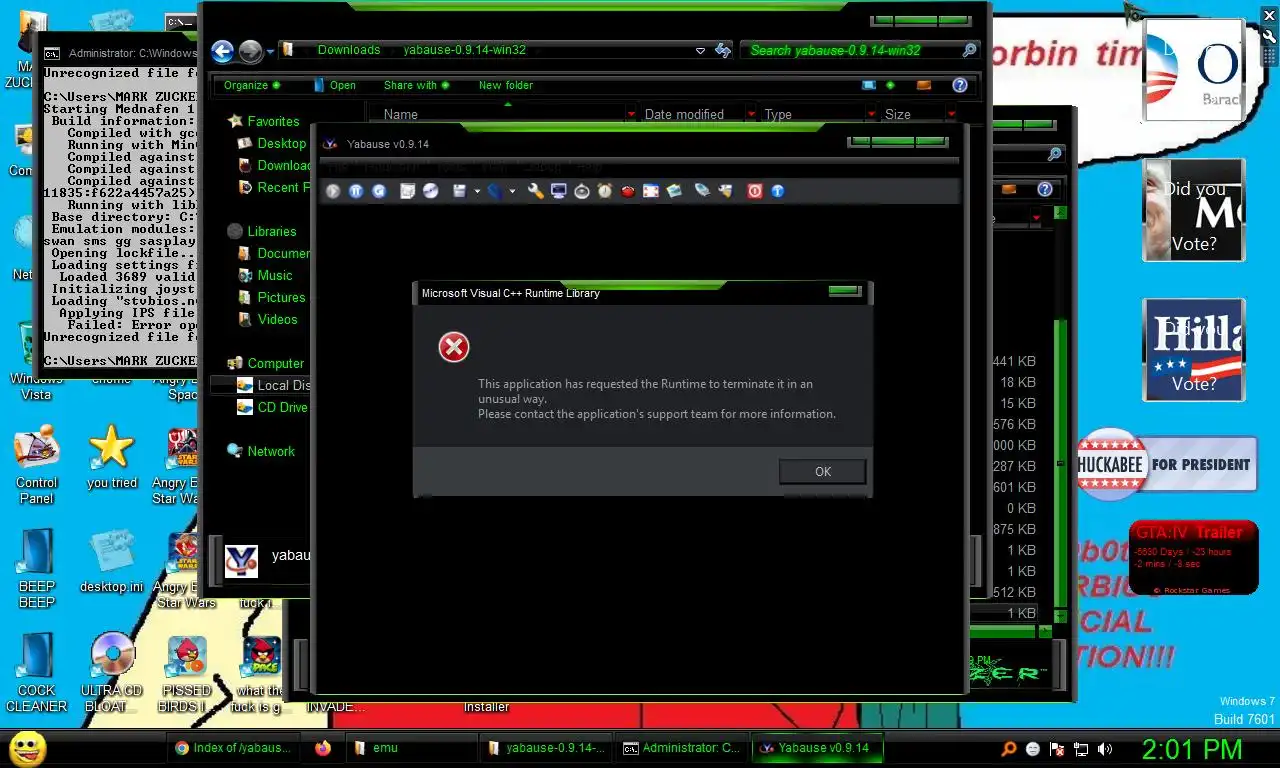
Task: Click New folder in Explorer toolbar
Action: point(506,86)
